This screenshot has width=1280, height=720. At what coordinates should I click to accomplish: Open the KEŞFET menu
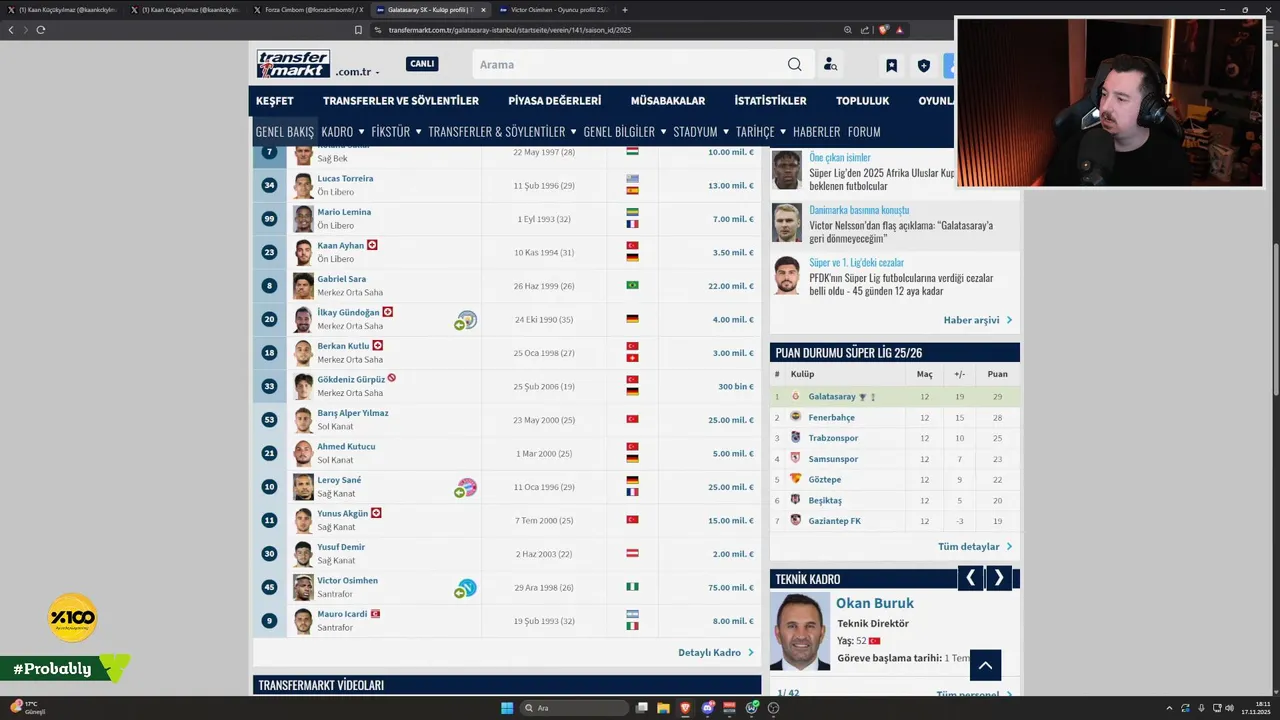click(274, 101)
